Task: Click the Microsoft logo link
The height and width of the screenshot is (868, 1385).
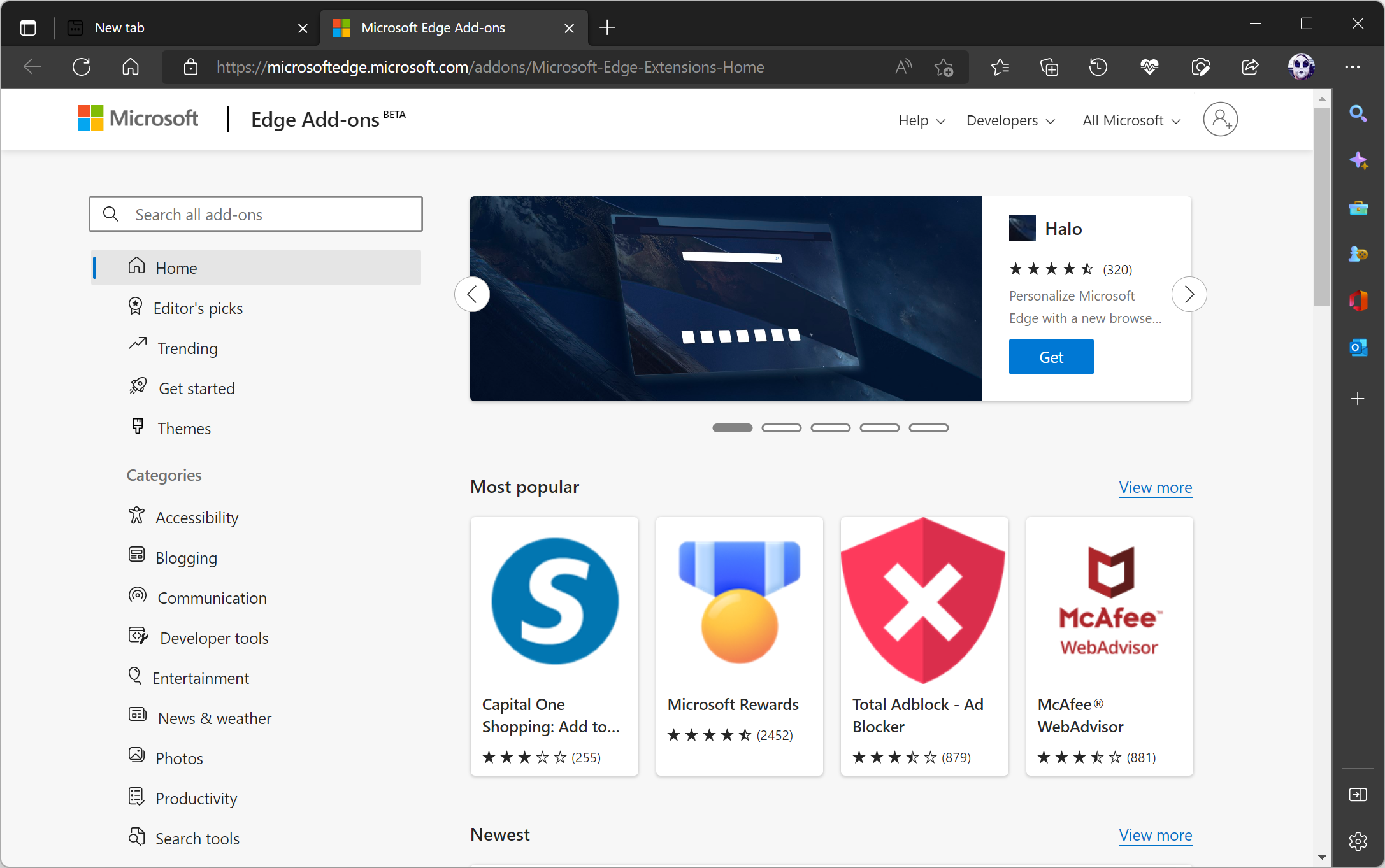Action: click(138, 118)
